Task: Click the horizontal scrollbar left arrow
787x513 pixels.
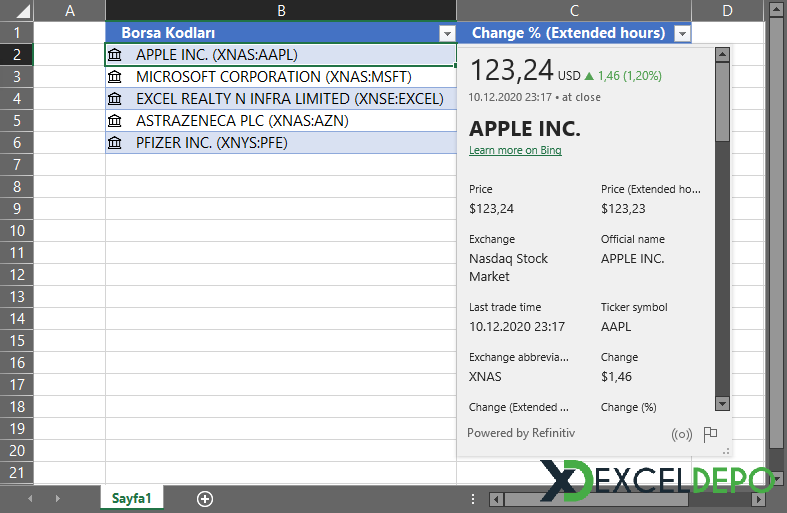Action: (x=496, y=499)
